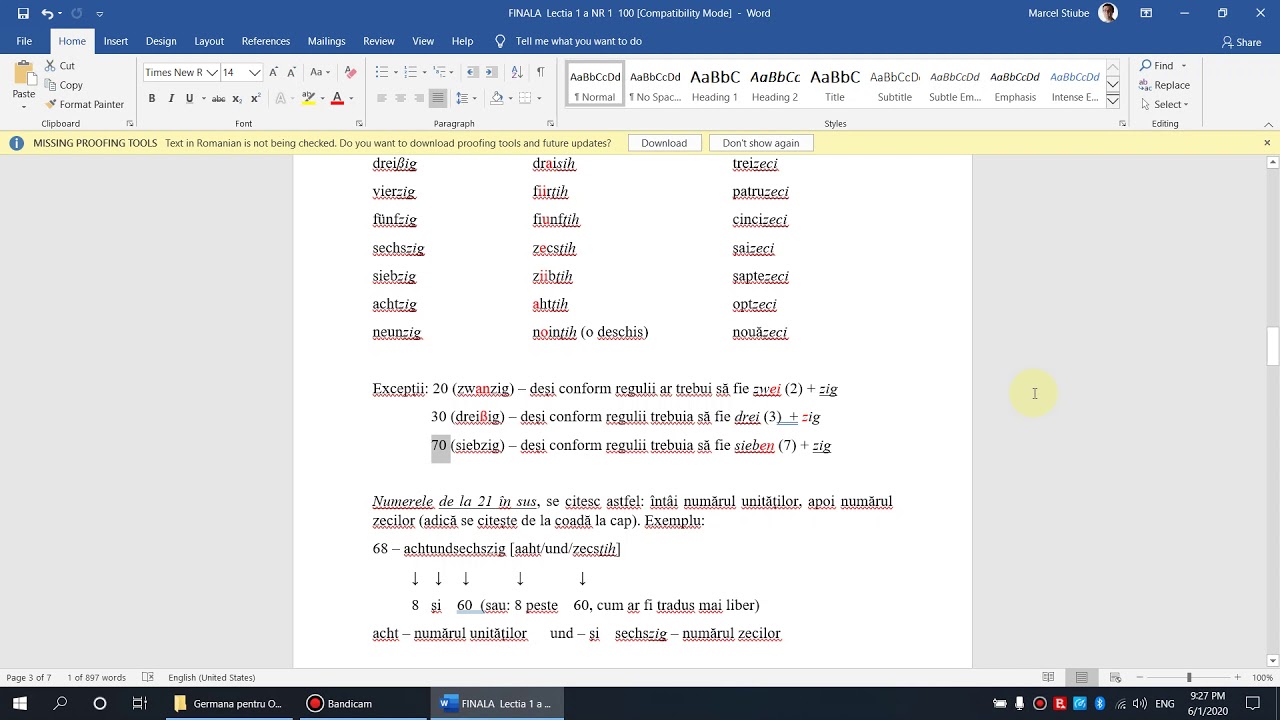This screenshot has width=1280, height=720.
Task: Expand the Styles gallery More button
Action: 1113,100
